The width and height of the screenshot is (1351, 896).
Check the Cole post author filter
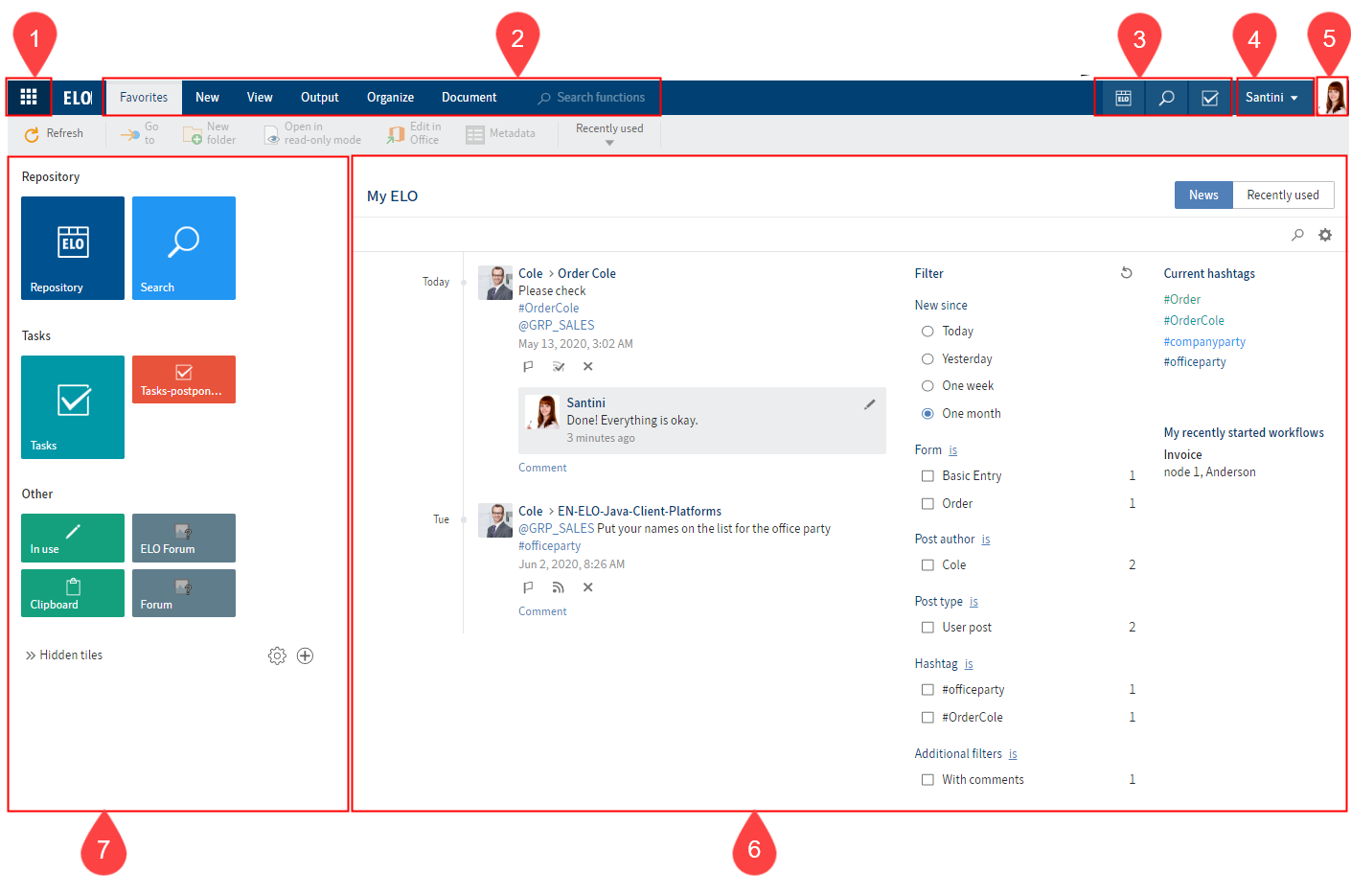(x=927, y=565)
